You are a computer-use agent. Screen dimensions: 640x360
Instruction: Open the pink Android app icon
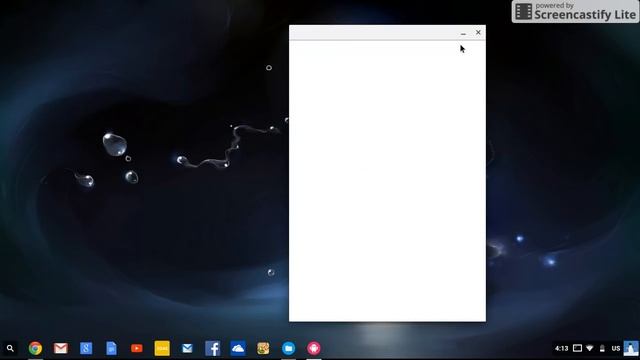point(314,348)
